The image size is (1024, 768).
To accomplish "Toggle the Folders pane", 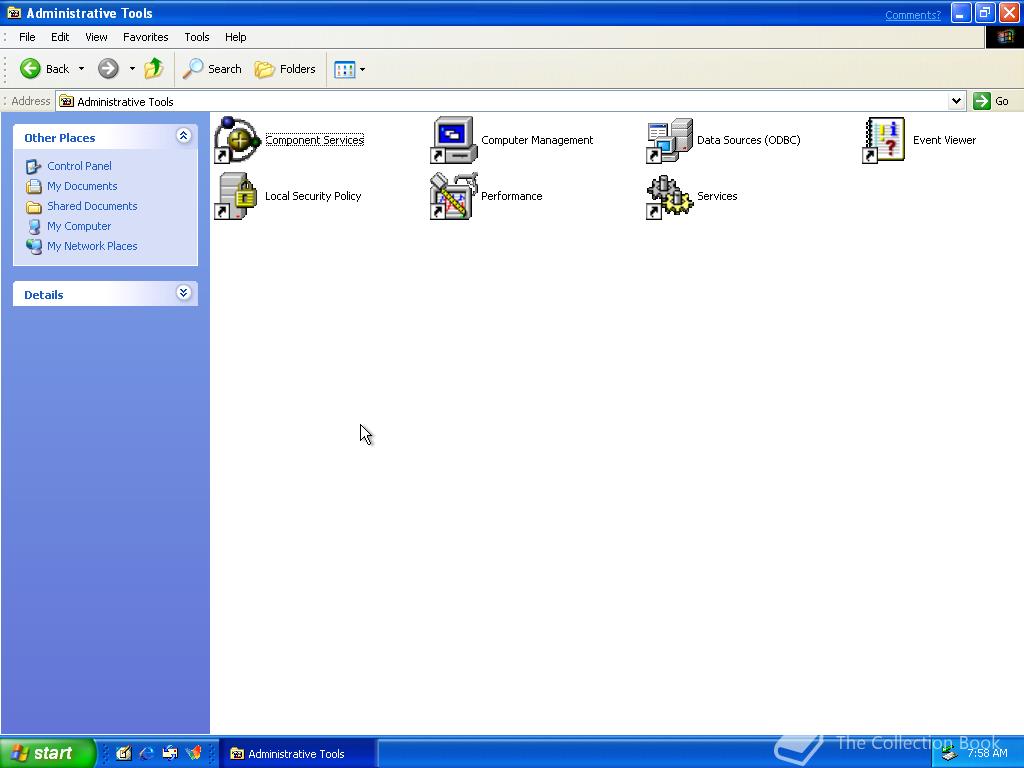I will click(285, 69).
